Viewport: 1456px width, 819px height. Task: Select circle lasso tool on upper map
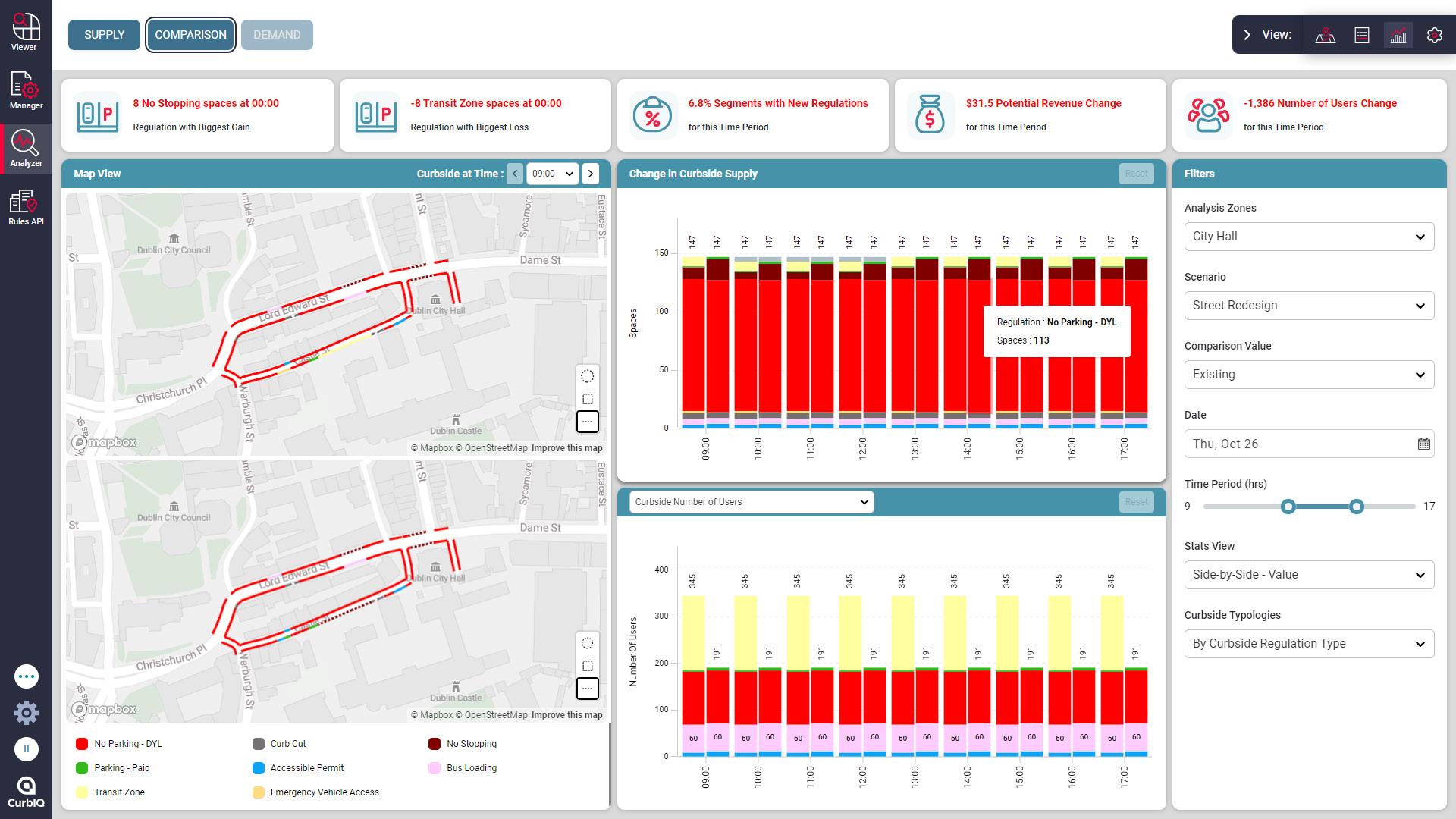point(587,376)
